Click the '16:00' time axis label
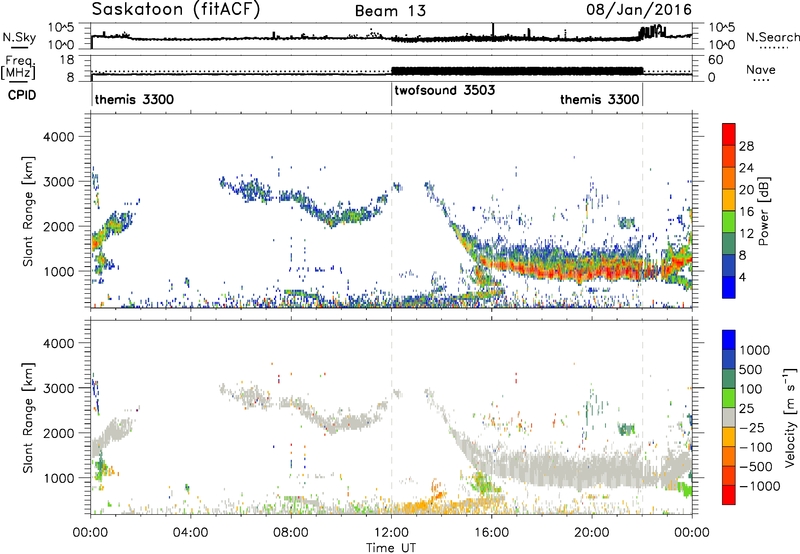 pyautogui.click(x=491, y=532)
